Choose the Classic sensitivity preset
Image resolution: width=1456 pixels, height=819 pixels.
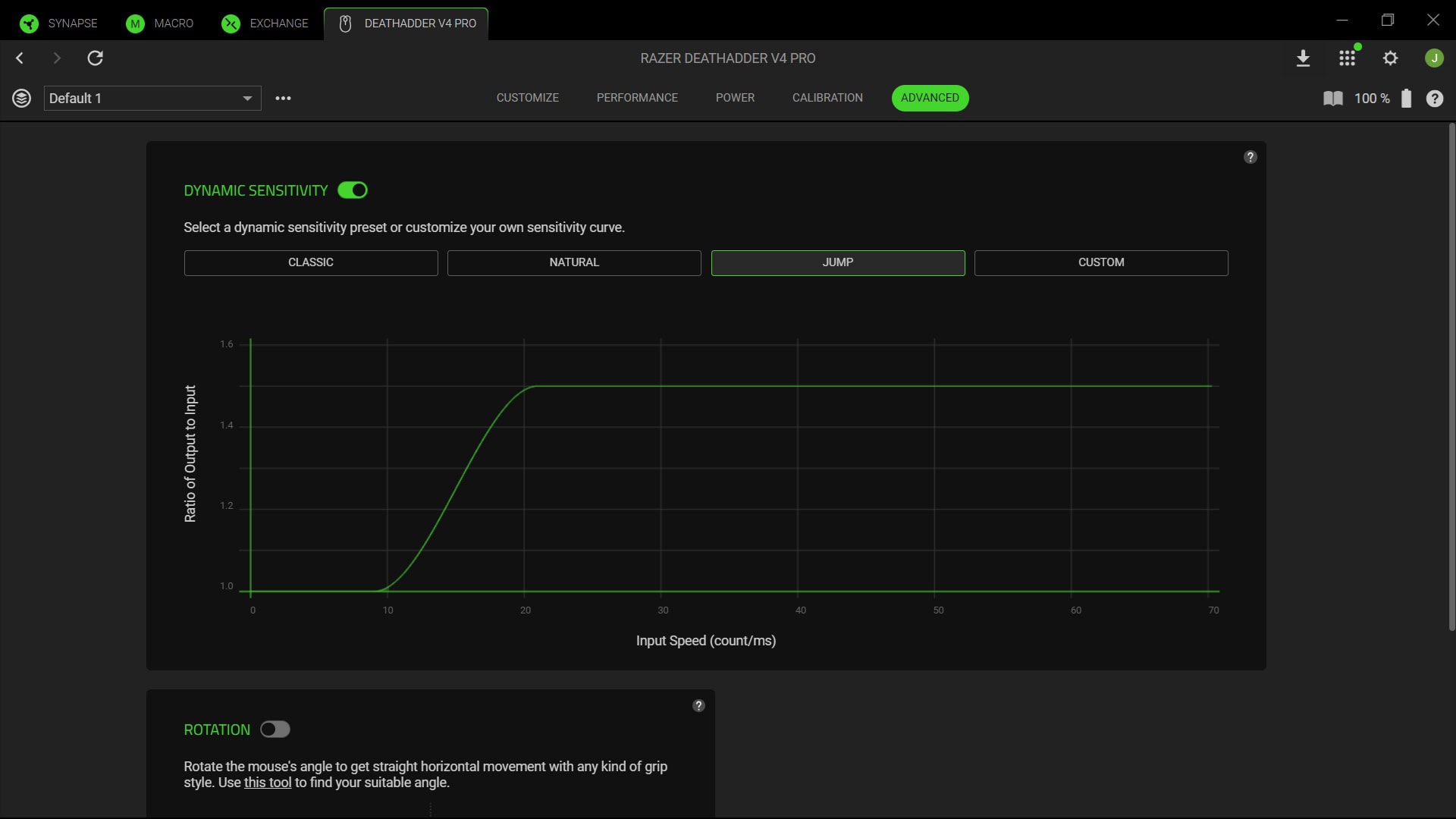[x=311, y=262]
